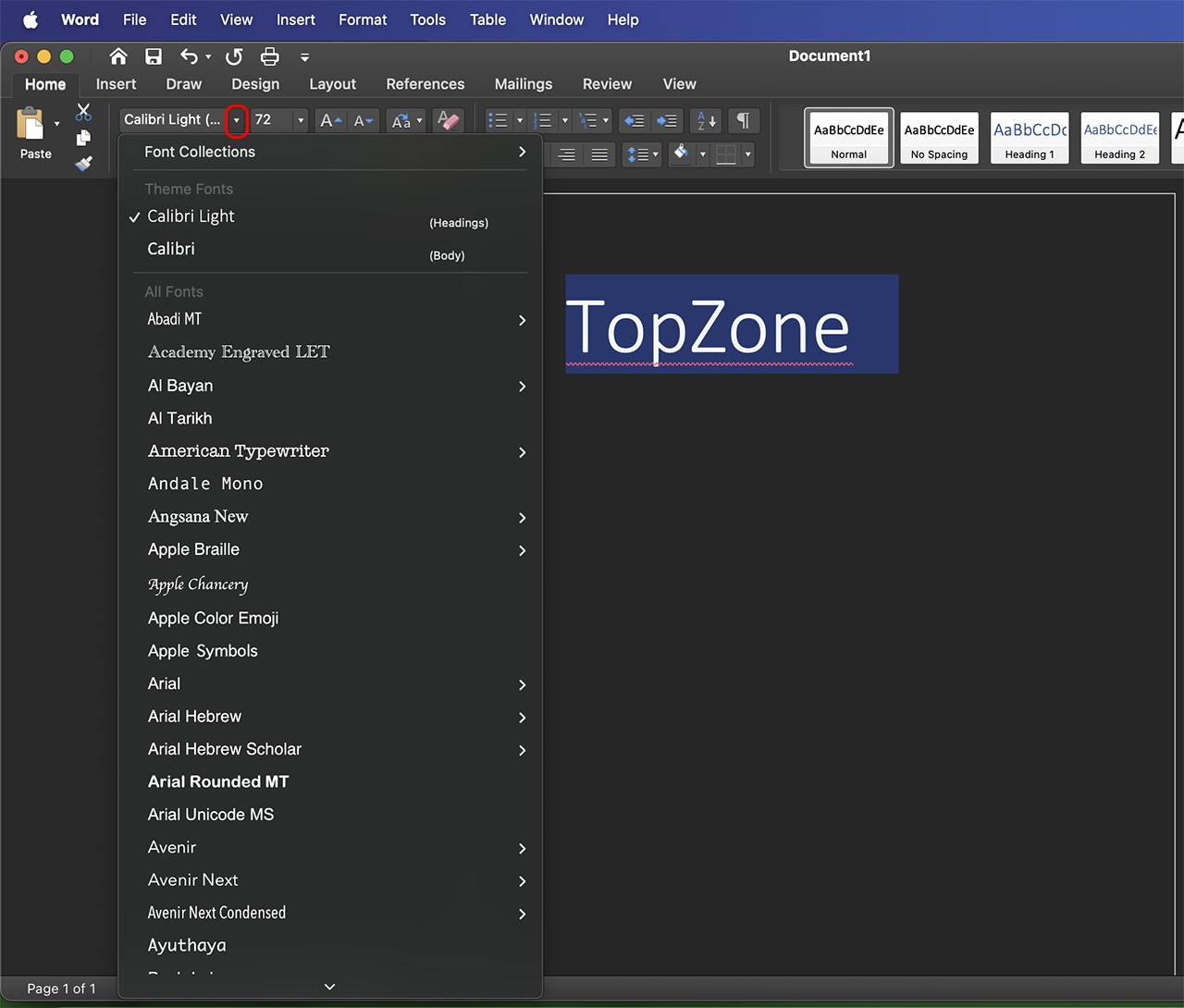Go to the References tab
Image resolution: width=1184 pixels, height=1008 pixels.
click(425, 84)
